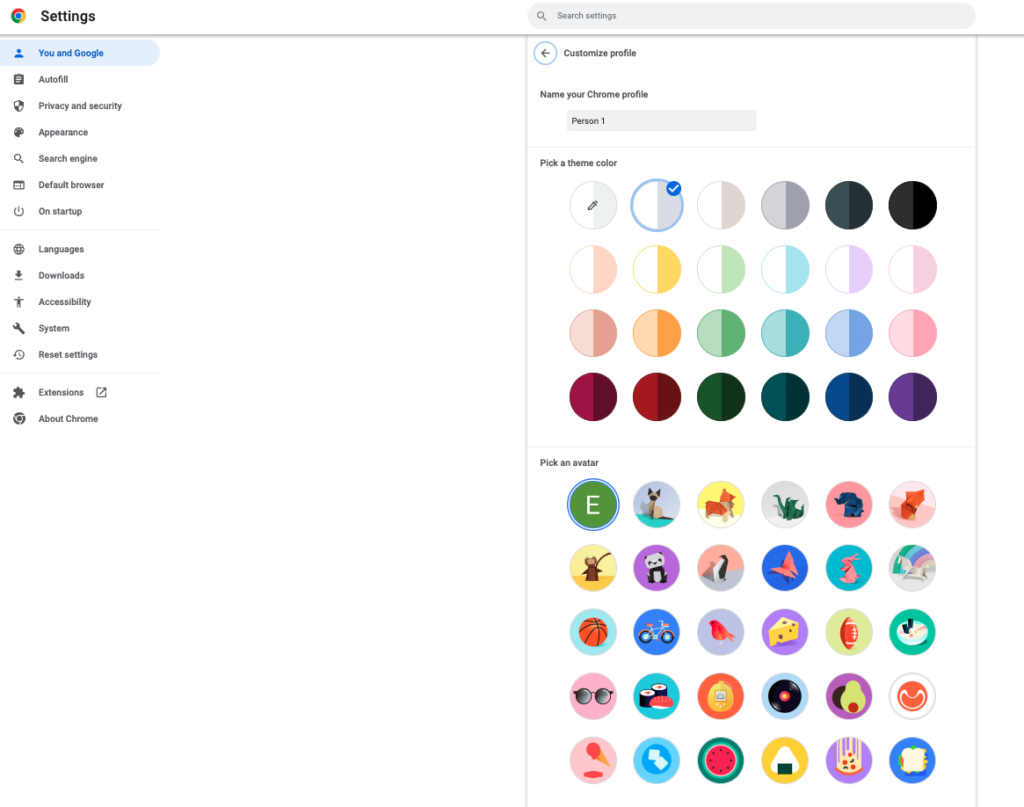Edit the Chrome profile name field

click(x=661, y=121)
